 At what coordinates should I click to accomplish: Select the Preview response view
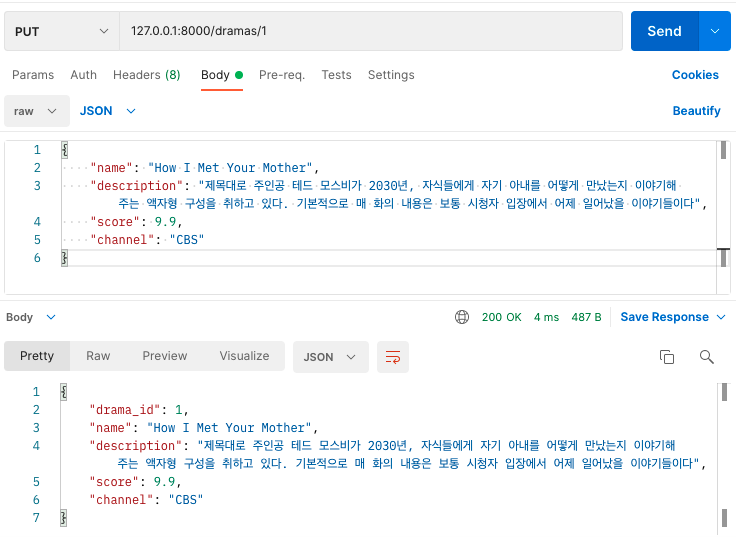[165, 356]
